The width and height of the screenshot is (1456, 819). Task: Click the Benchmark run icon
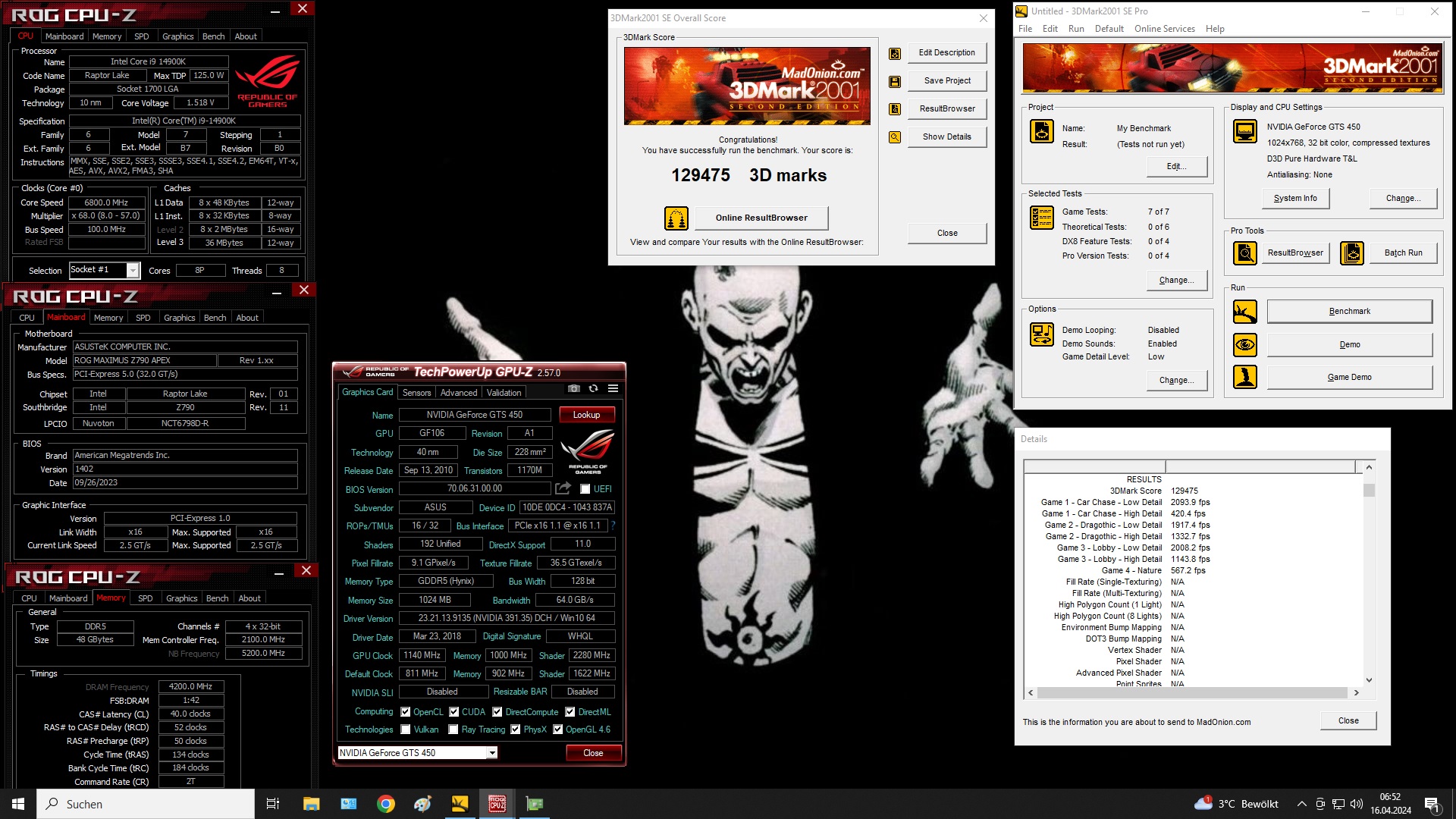point(1245,312)
